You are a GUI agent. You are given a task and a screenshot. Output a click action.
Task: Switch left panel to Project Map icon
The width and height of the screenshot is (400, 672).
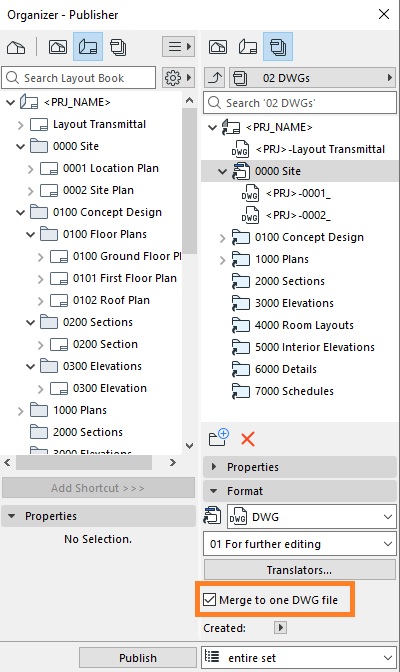(x=16, y=47)
